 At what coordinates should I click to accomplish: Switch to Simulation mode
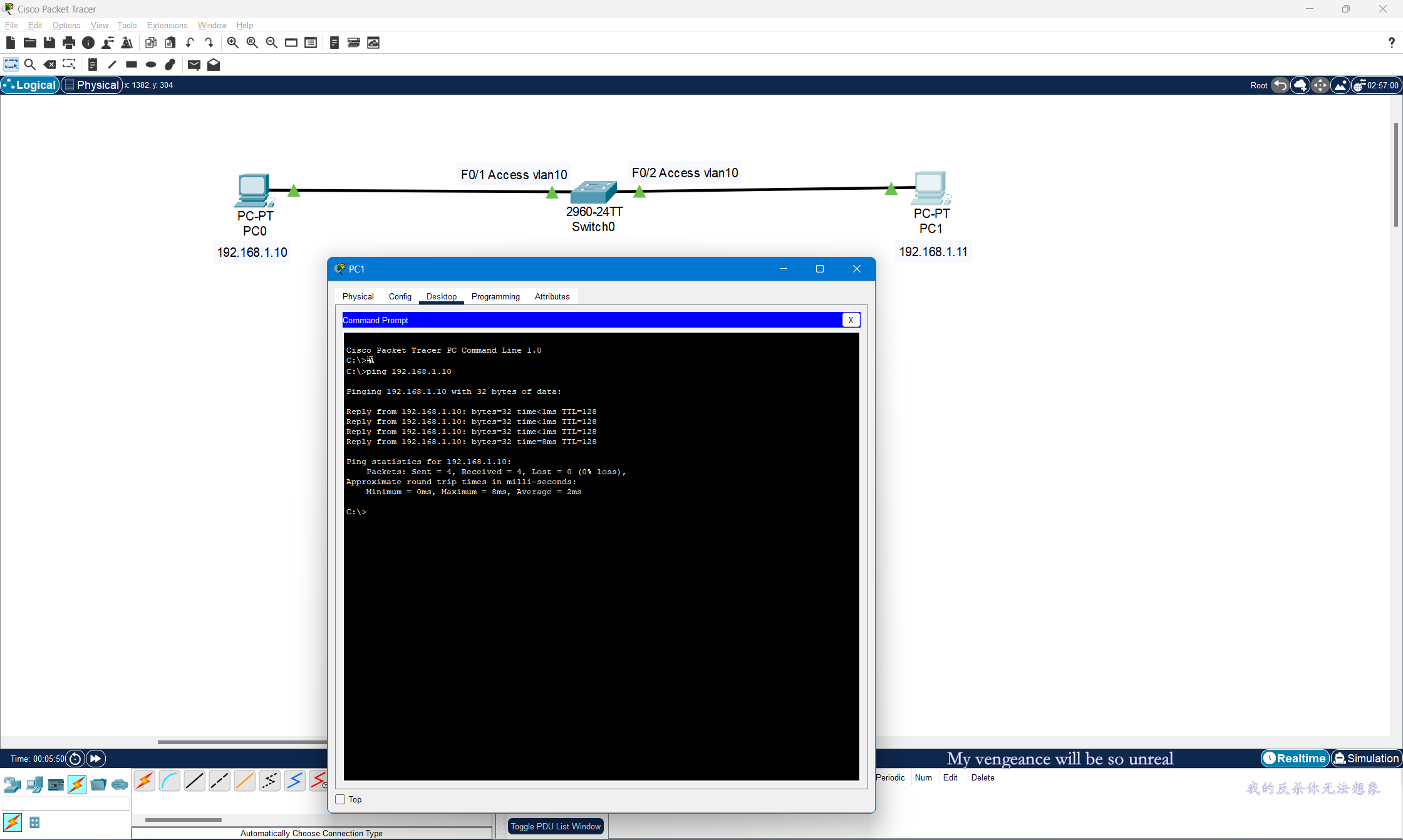coord(1366,759)
